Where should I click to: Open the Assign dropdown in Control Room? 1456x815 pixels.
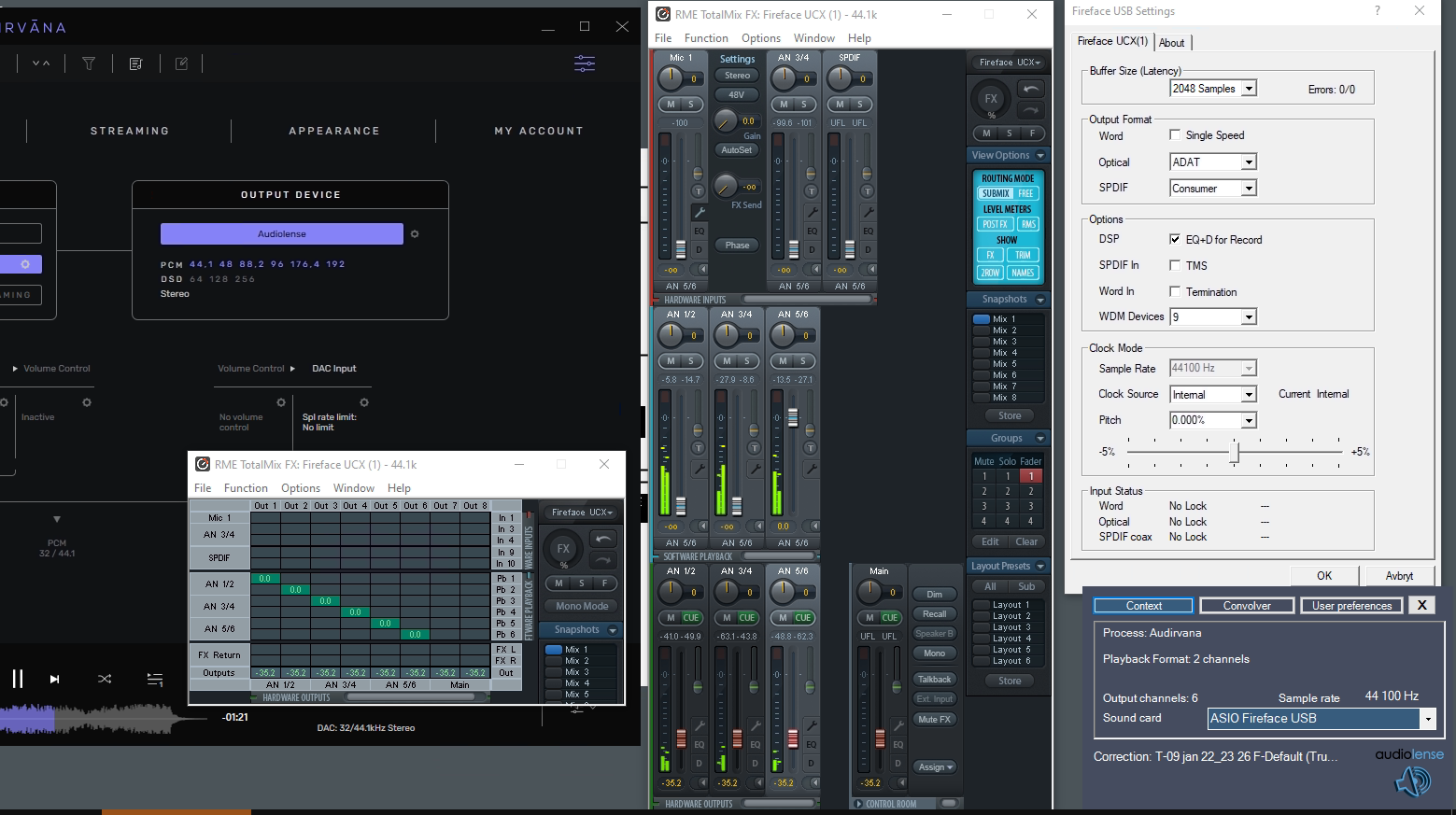935,767
